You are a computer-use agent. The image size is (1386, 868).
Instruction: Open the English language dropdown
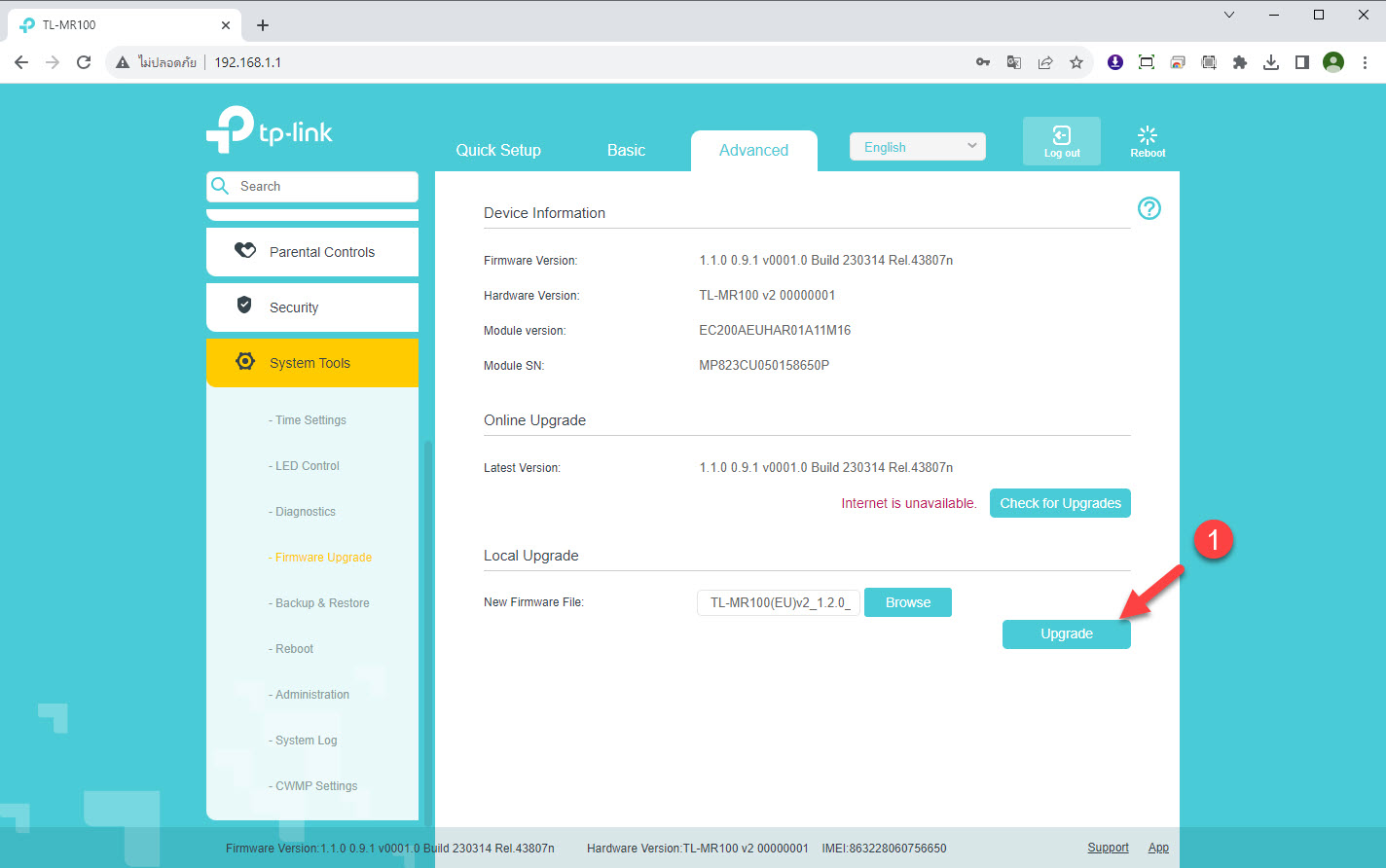tap(917, 147)
